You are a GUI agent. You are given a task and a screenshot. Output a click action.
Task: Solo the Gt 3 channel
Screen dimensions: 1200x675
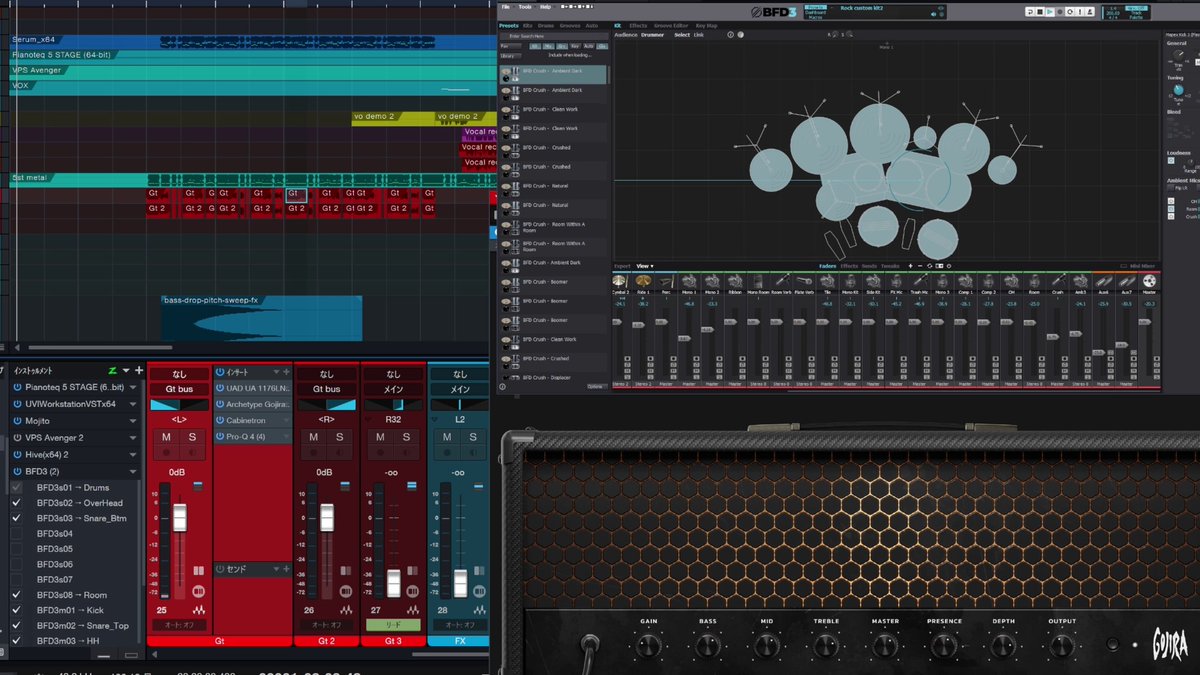[x=406, y=437]
